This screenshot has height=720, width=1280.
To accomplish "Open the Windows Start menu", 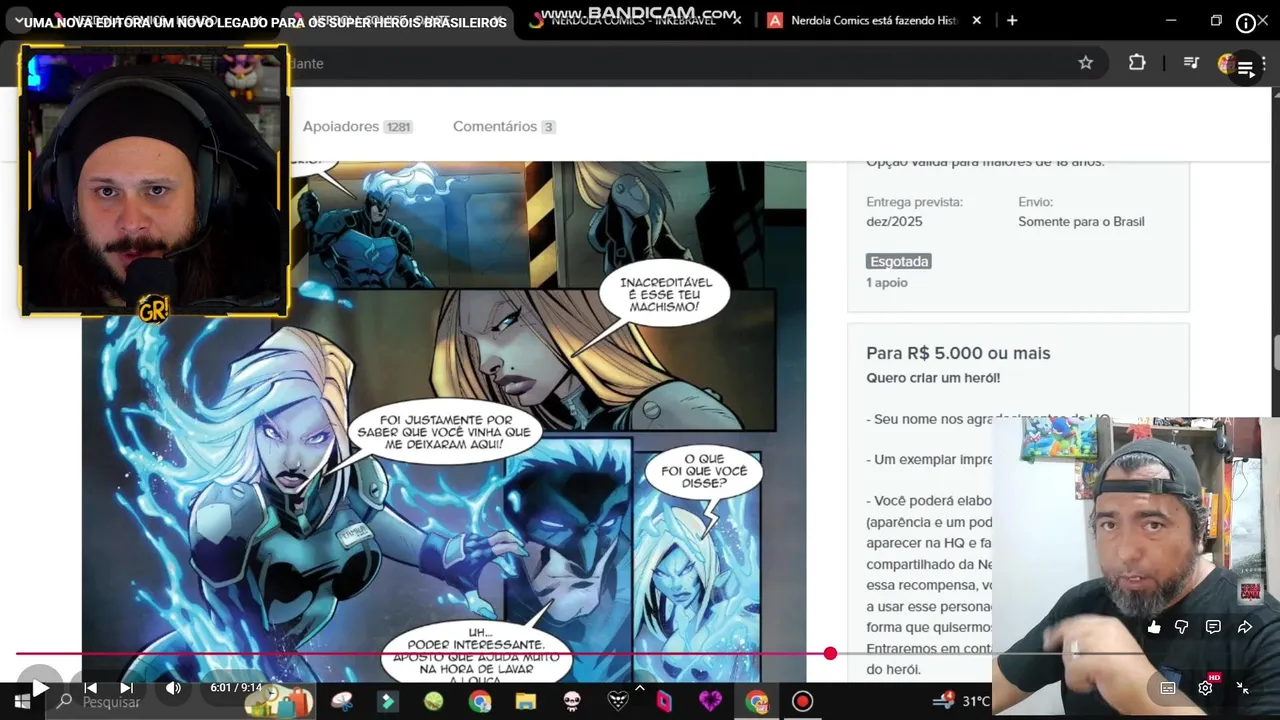I will pos(22,701).
